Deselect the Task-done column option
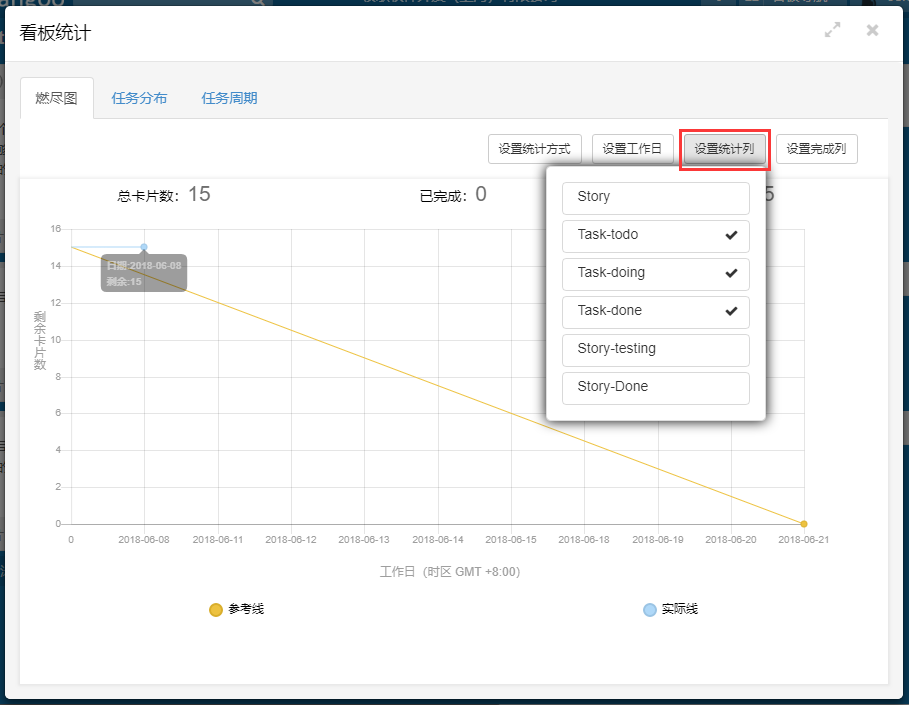The height and width of the screenshot is (705, 909). pos(655,311)
